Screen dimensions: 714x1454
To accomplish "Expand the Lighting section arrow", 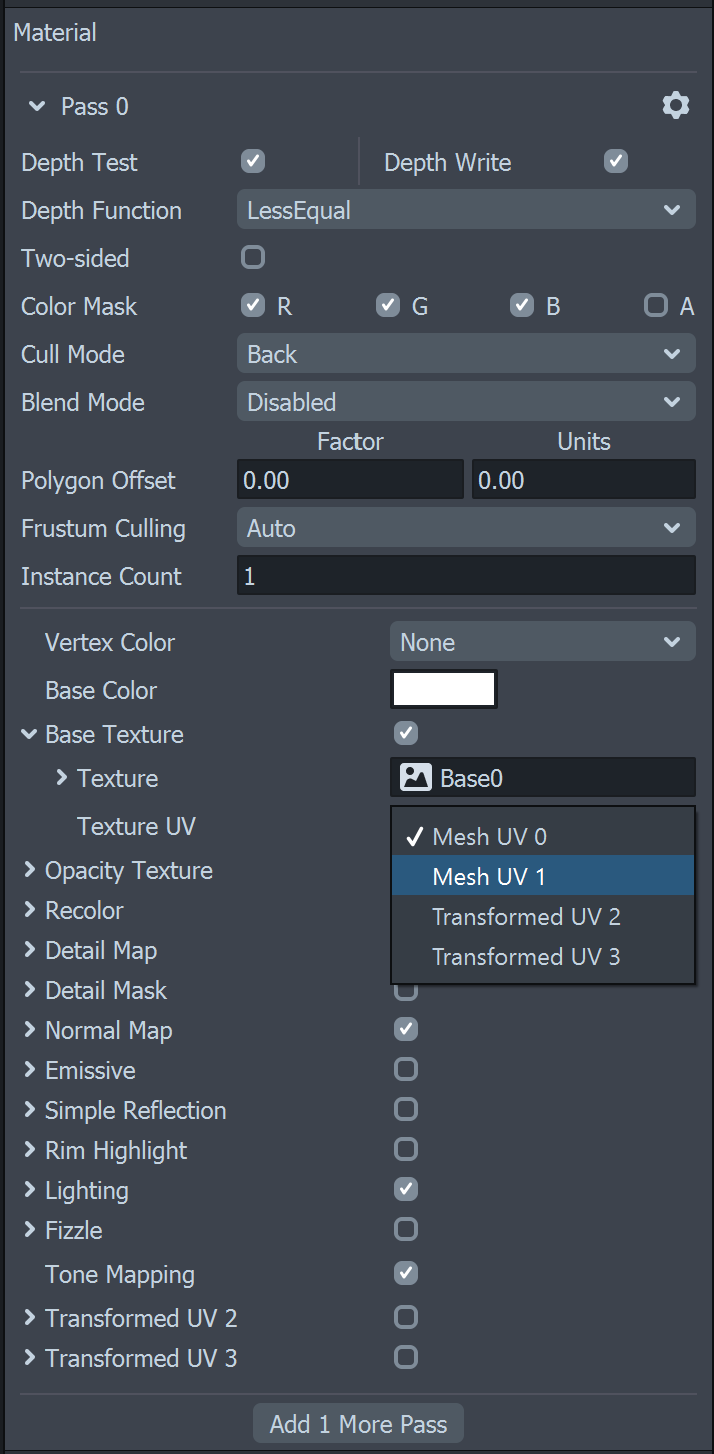I will pos(30,1190).
